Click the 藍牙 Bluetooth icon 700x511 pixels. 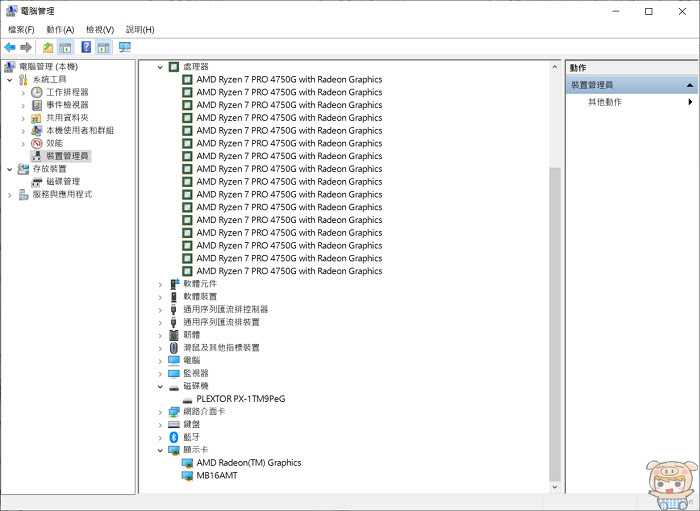[174, 437]
